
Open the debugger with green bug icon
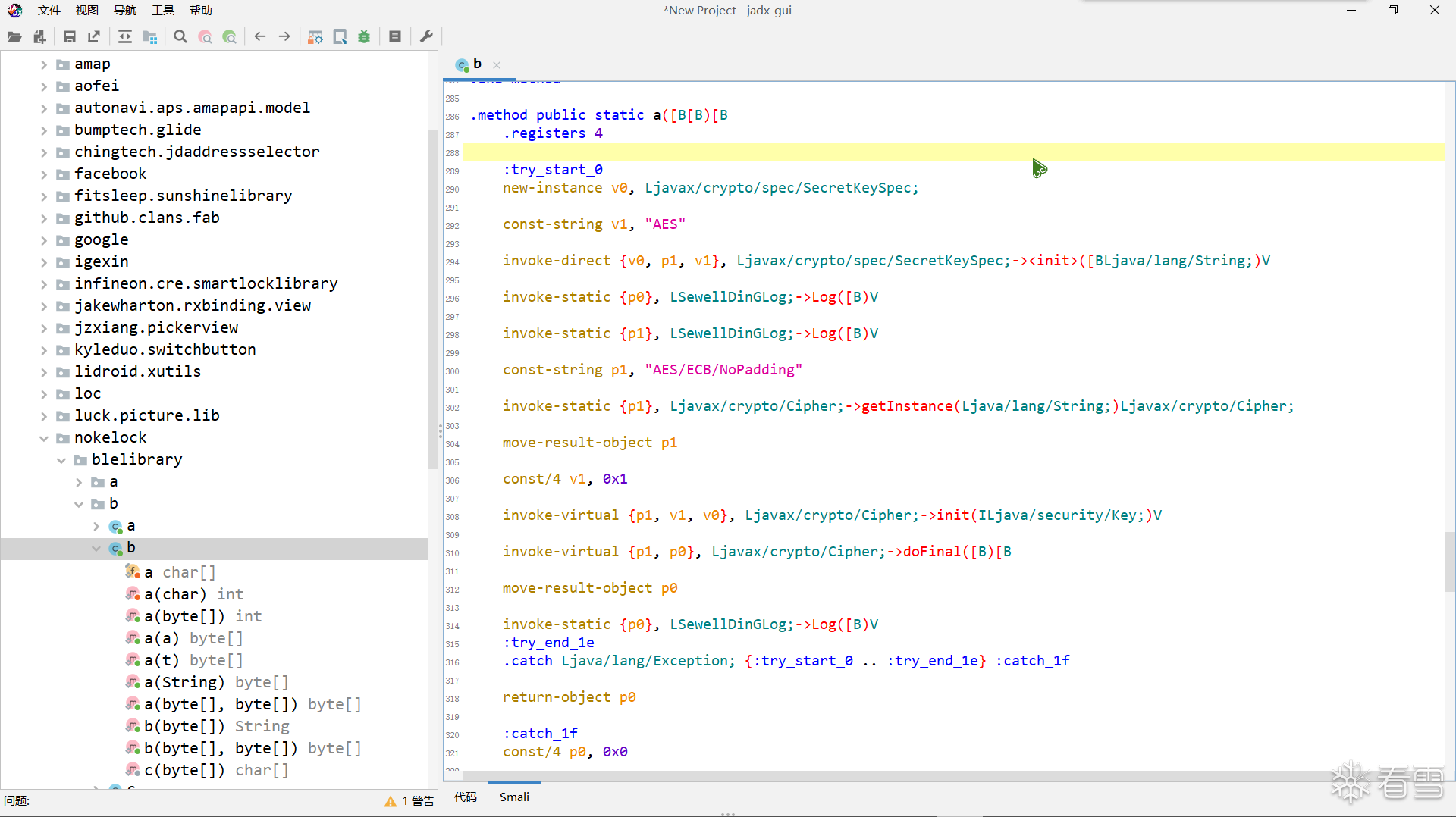365,36
